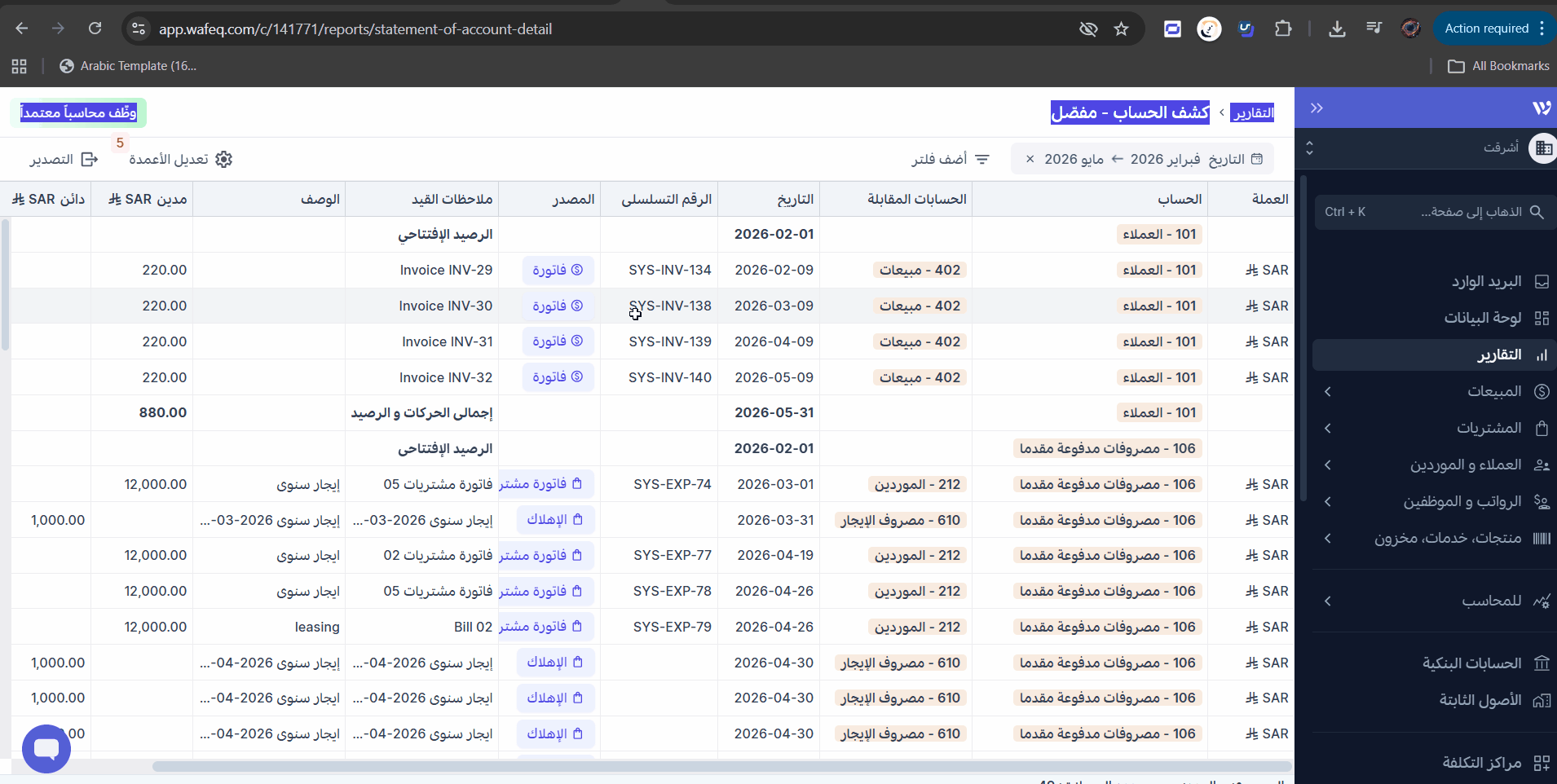Screen dimensions: 1557x784
Task: Open فاتورة source link for SYS-INV-140
Action: 558,377
